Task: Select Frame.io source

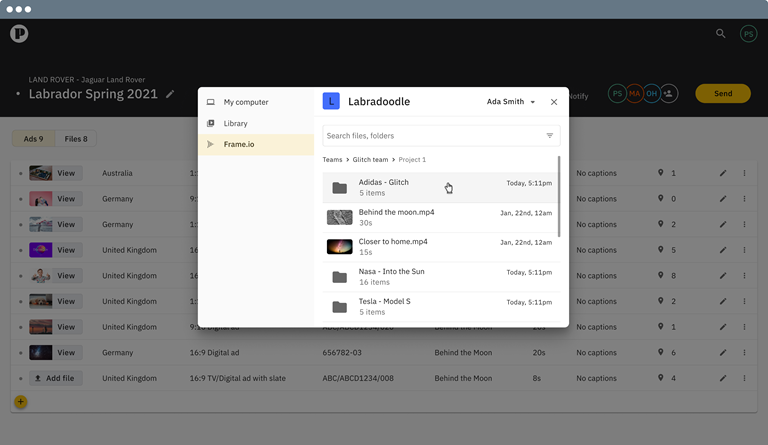Action: pyautogui.click(x=256, y=144)
